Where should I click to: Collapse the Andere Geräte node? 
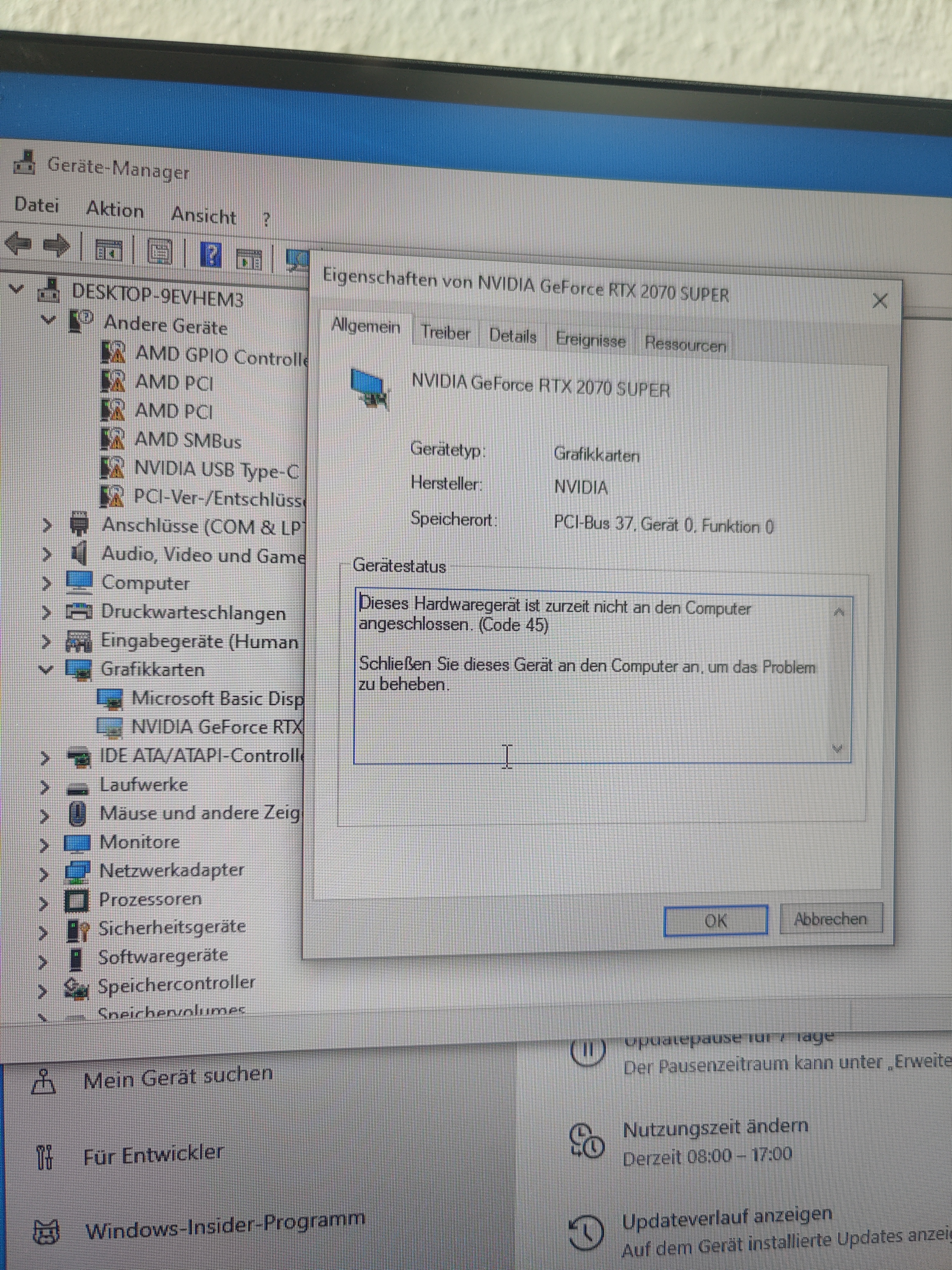coord(49,319)
